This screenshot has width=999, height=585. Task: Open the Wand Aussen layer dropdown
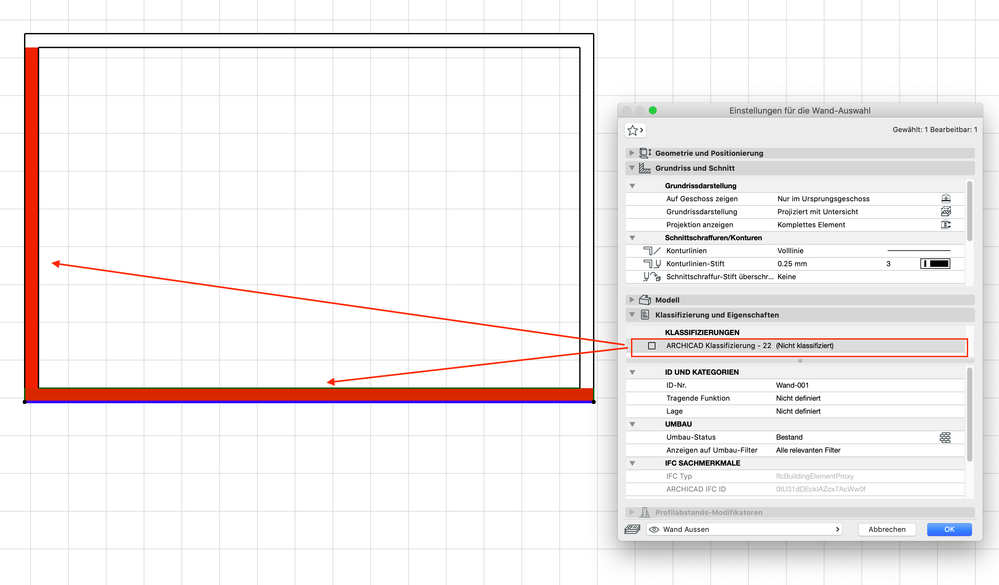744,530
